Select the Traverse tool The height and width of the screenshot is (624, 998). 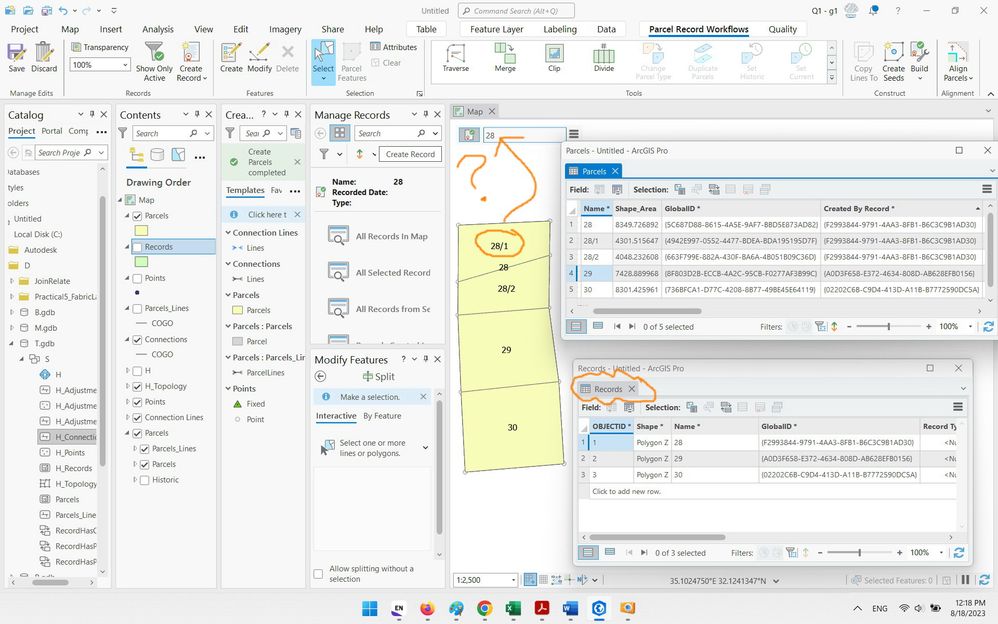click(x=456, y=57)
